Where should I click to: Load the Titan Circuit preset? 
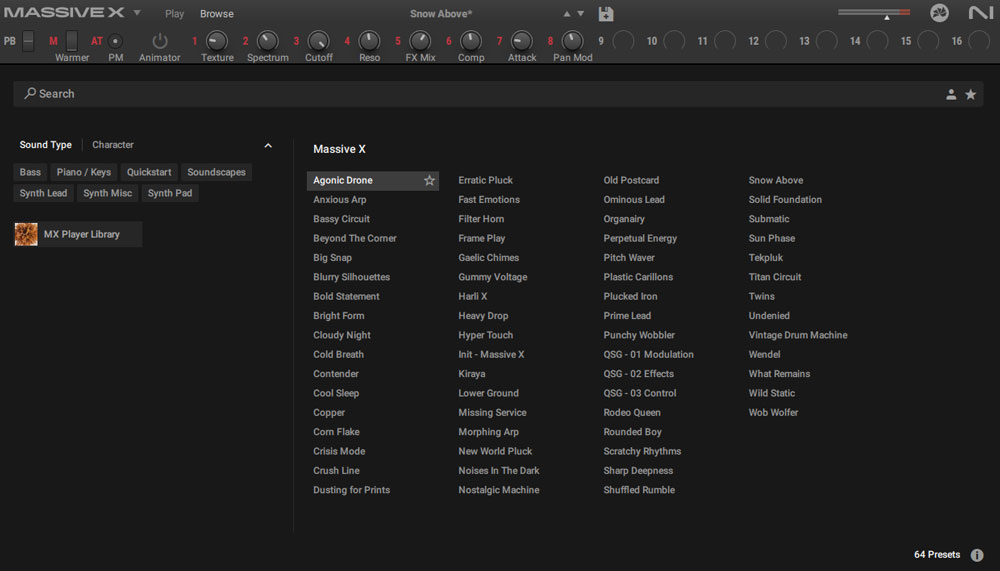[775, 277]
